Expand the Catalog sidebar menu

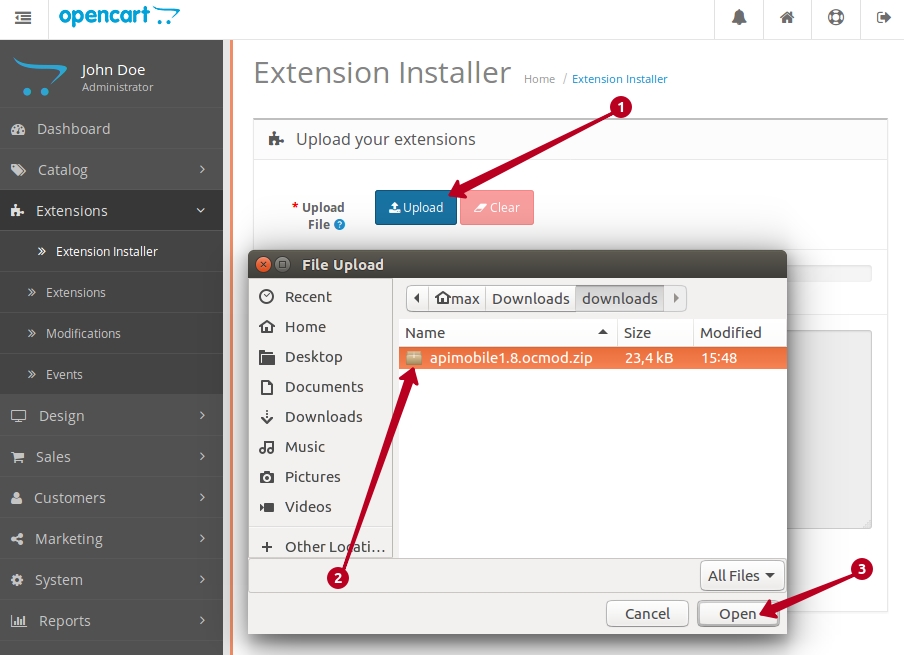(111, 170)
